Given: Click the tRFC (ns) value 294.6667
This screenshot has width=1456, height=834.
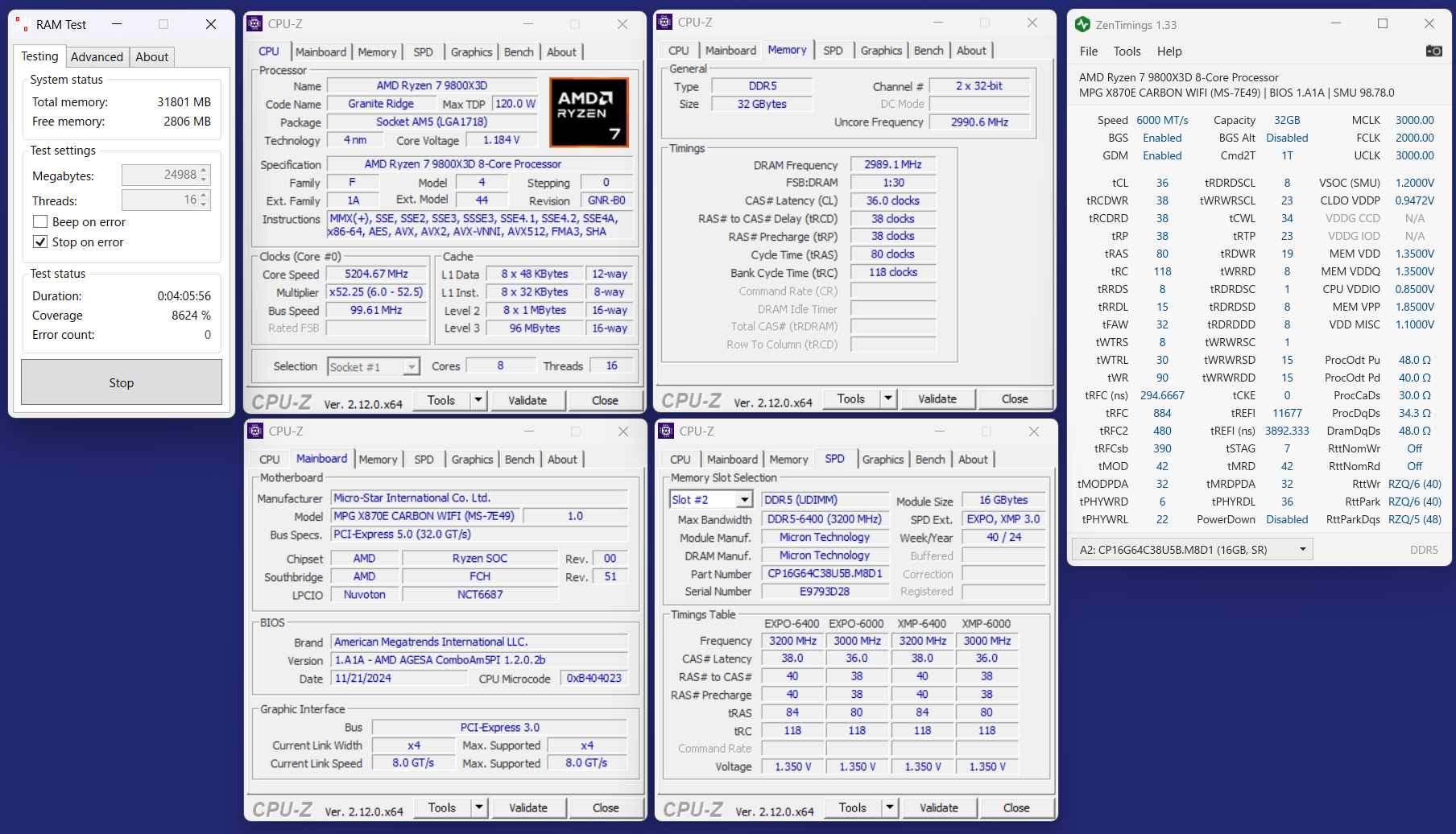Looking at the screenshot, I should click(x=1162, y=395).
